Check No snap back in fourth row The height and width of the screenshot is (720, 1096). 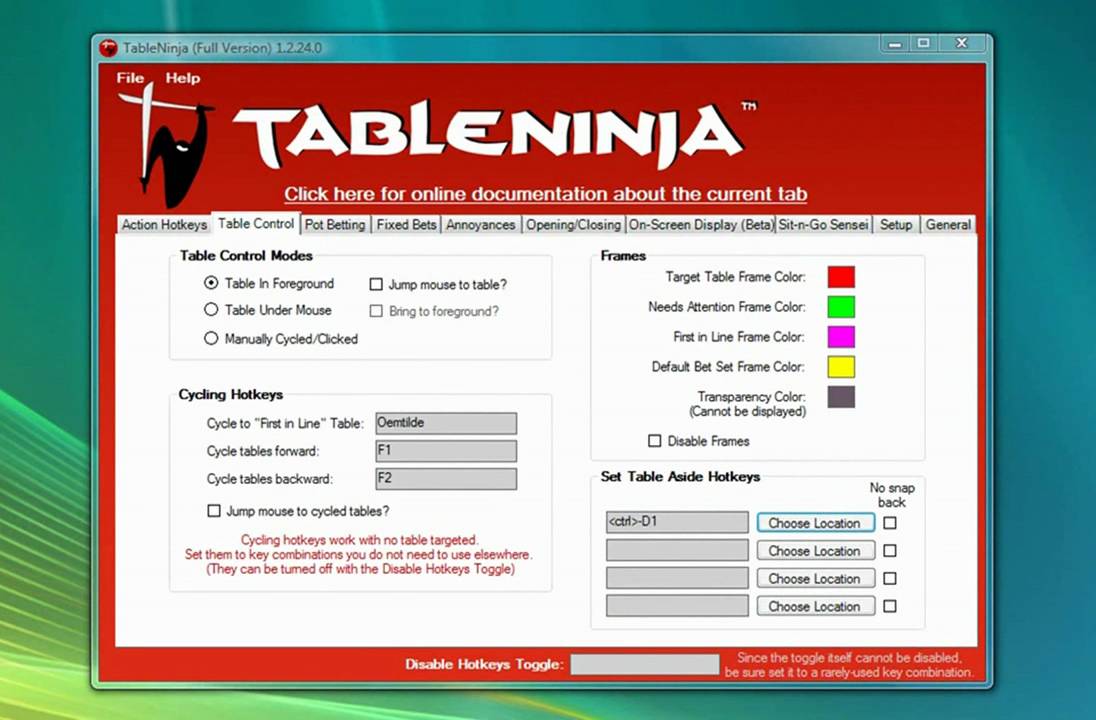pyautogui.click(x=890, y=606)
